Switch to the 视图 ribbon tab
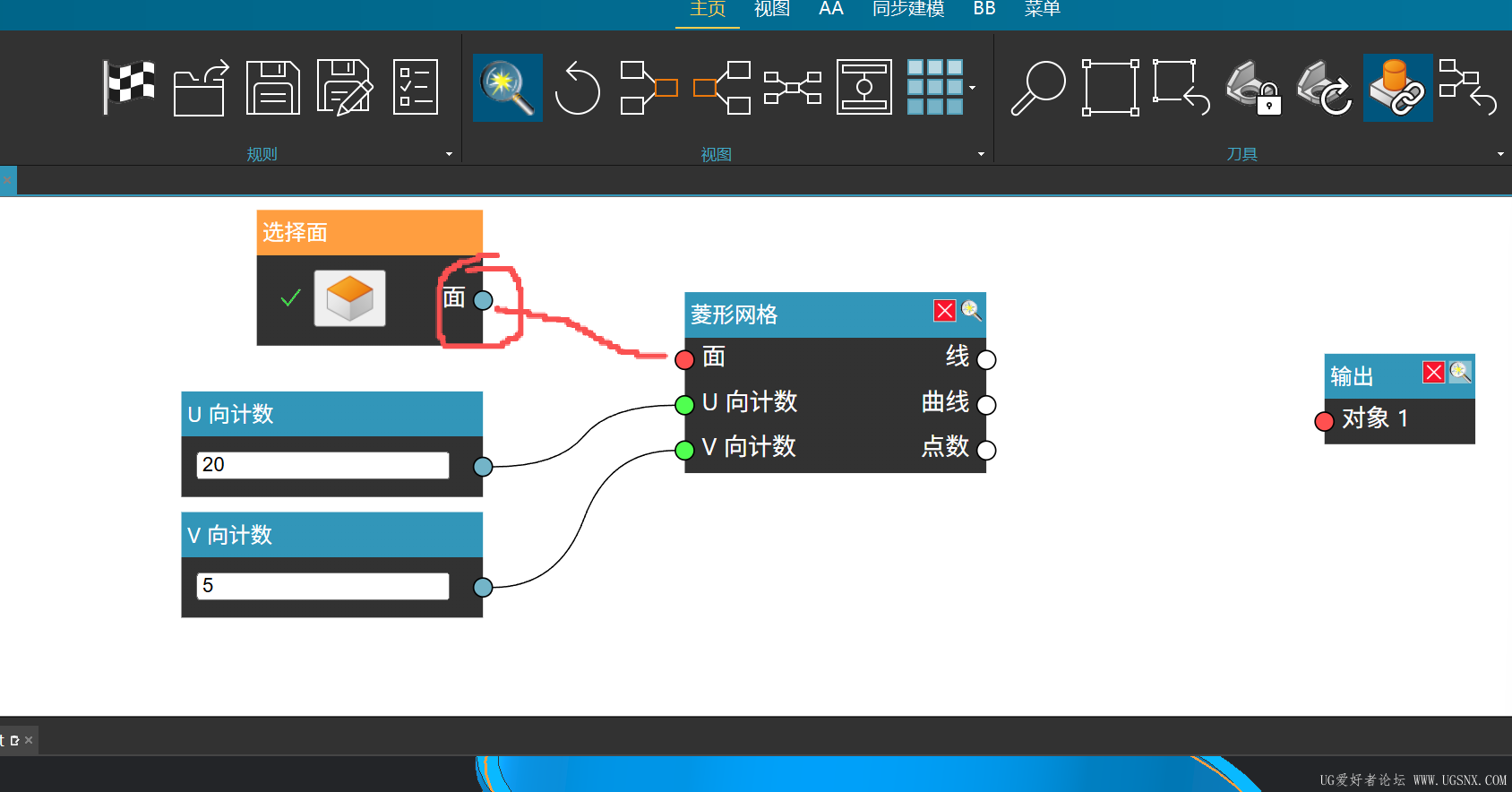This screenshot has width=1512, height=792. [772, 10]
